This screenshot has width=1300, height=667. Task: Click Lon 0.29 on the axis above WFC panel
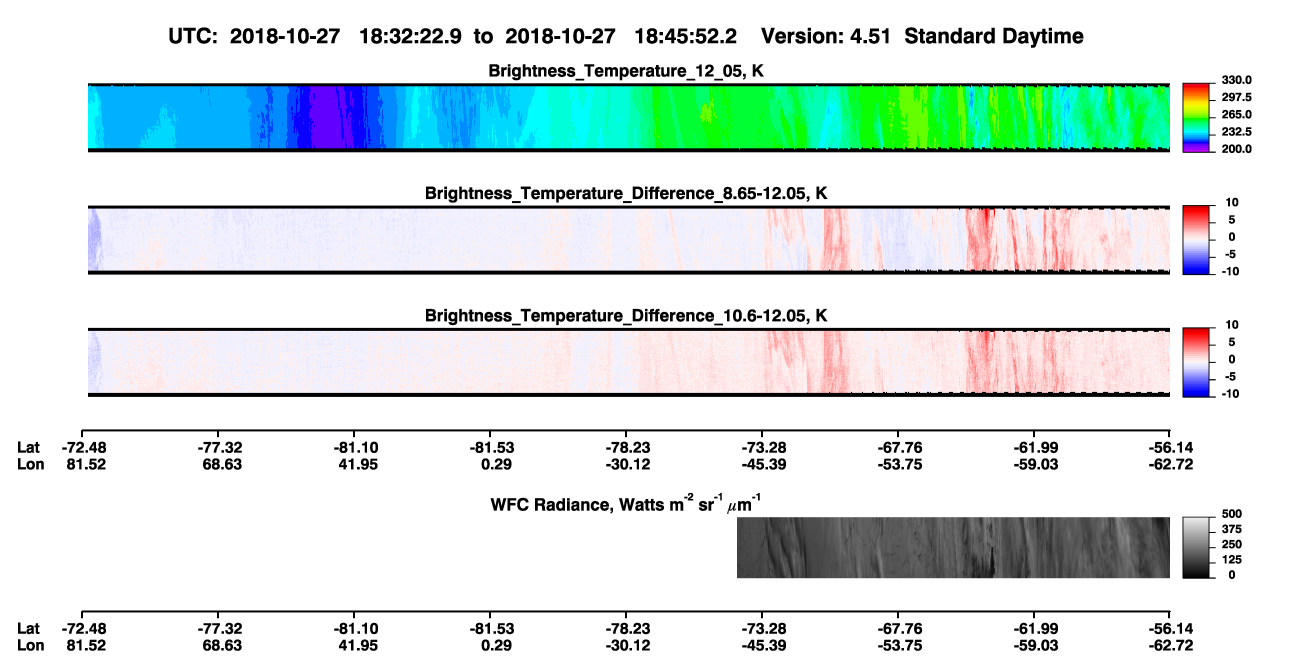click(496, 463)
